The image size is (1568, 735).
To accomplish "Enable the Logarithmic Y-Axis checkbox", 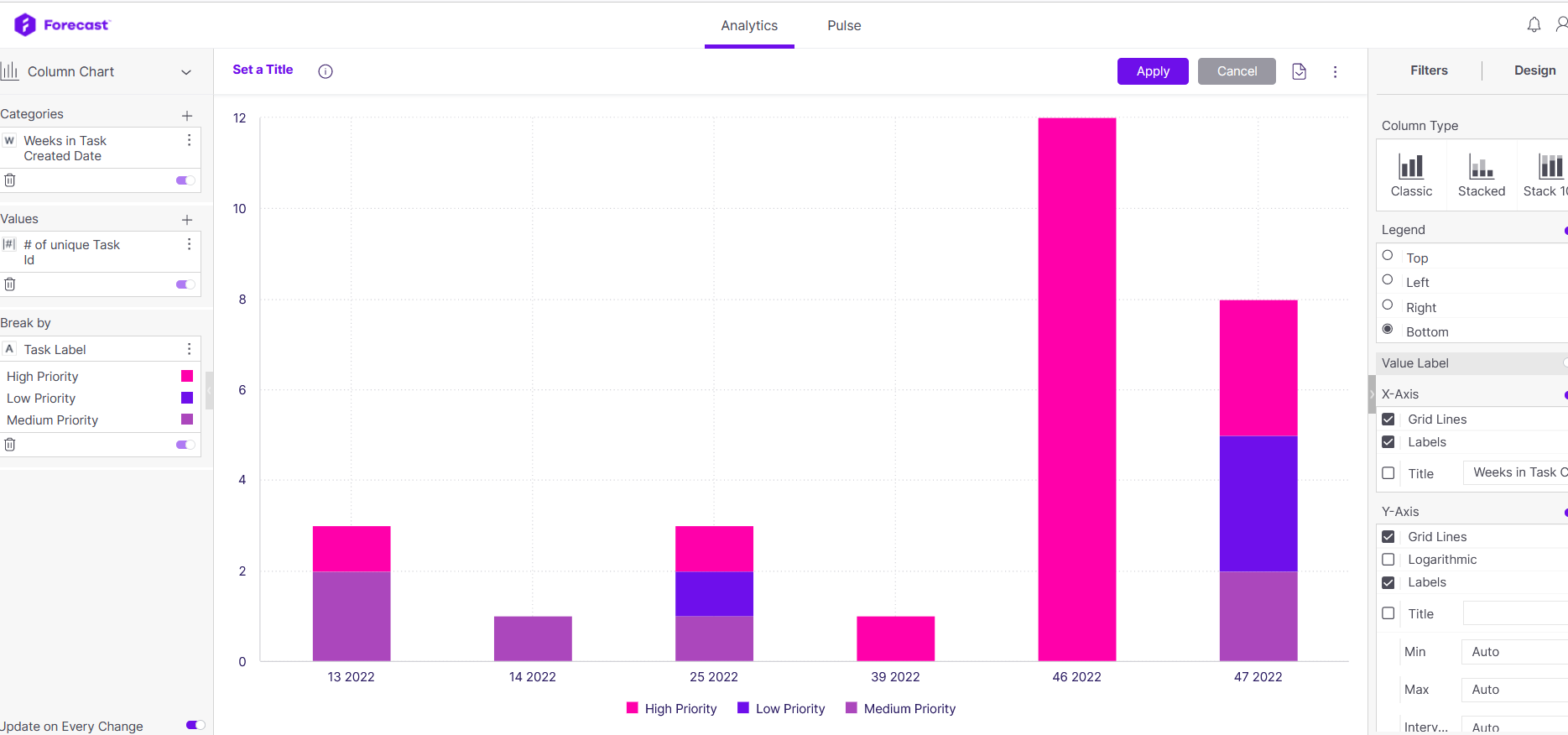I will [x=1388, y=560].
